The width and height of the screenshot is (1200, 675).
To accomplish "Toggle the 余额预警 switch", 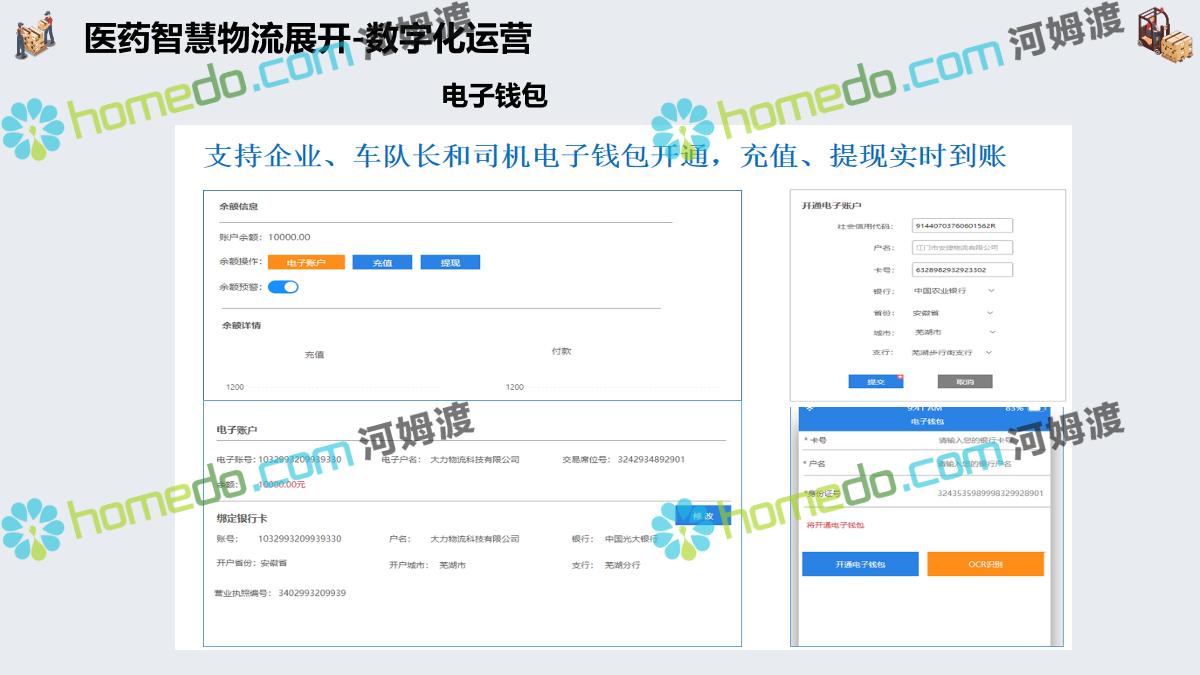I will 283,287.
